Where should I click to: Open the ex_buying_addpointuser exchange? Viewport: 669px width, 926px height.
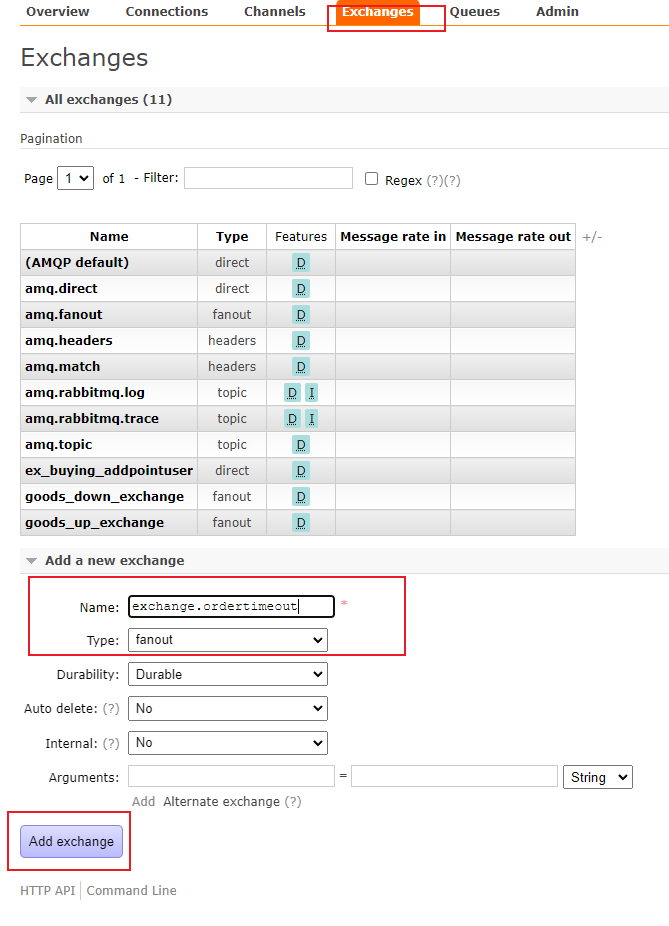pos(109,470)
